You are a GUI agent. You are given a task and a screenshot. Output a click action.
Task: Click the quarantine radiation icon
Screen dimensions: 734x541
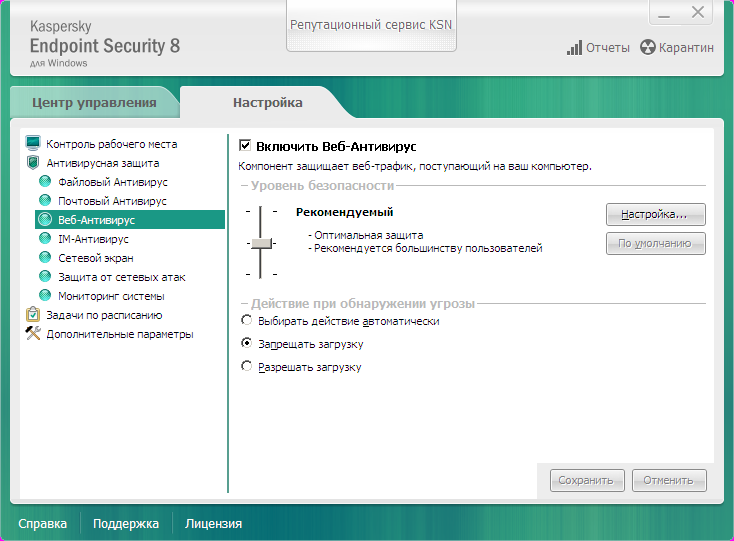coord(648,47)
